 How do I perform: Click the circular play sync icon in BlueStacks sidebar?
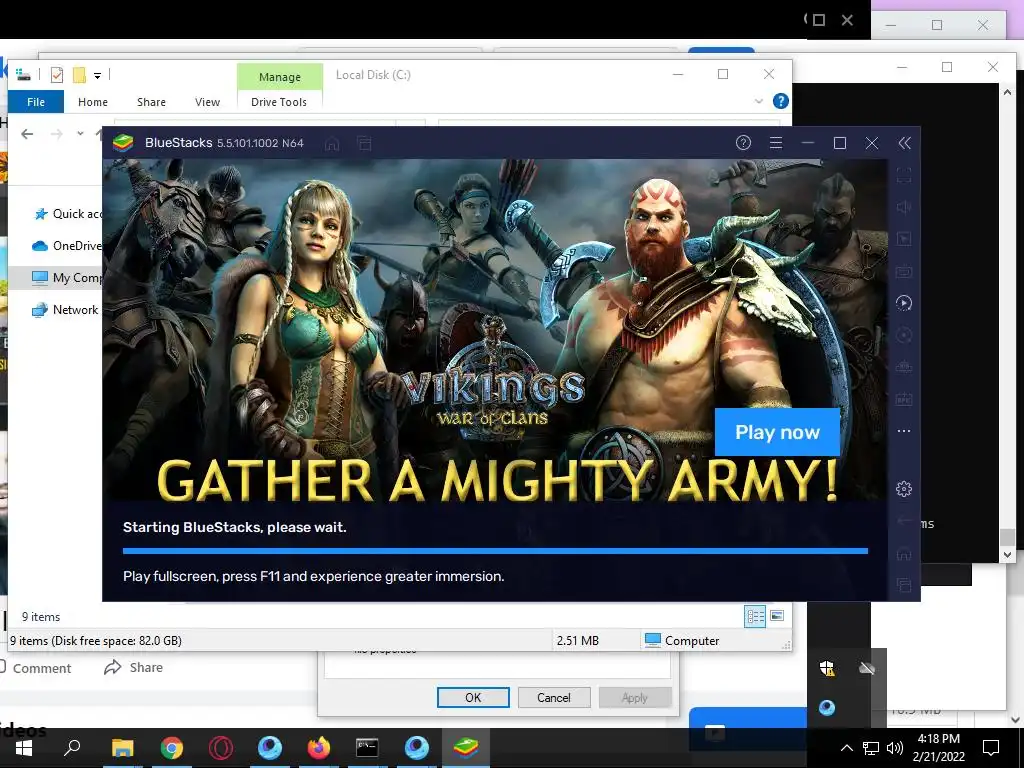904,303
